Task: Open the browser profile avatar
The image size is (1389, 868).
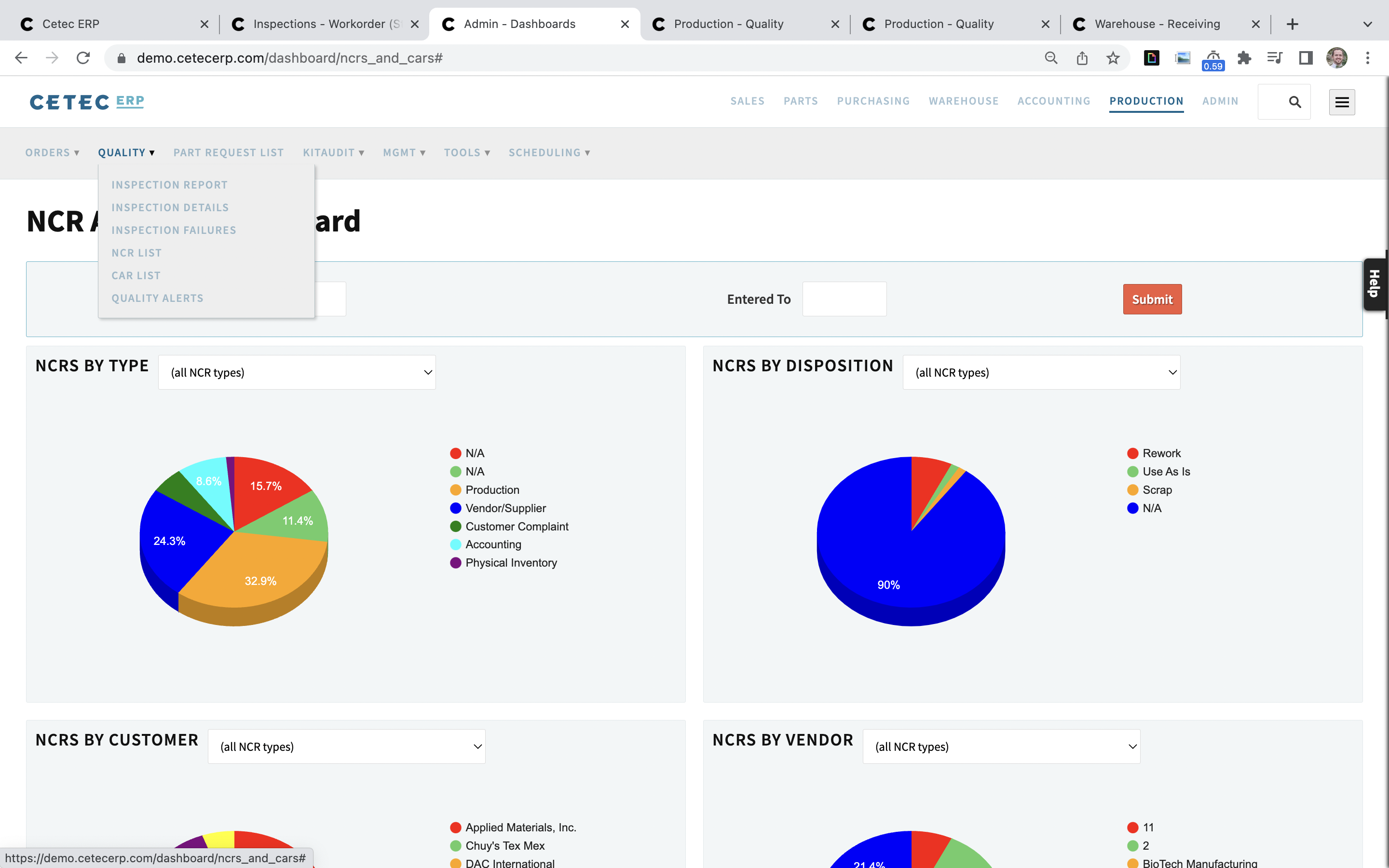Action: pos(1337,57)
